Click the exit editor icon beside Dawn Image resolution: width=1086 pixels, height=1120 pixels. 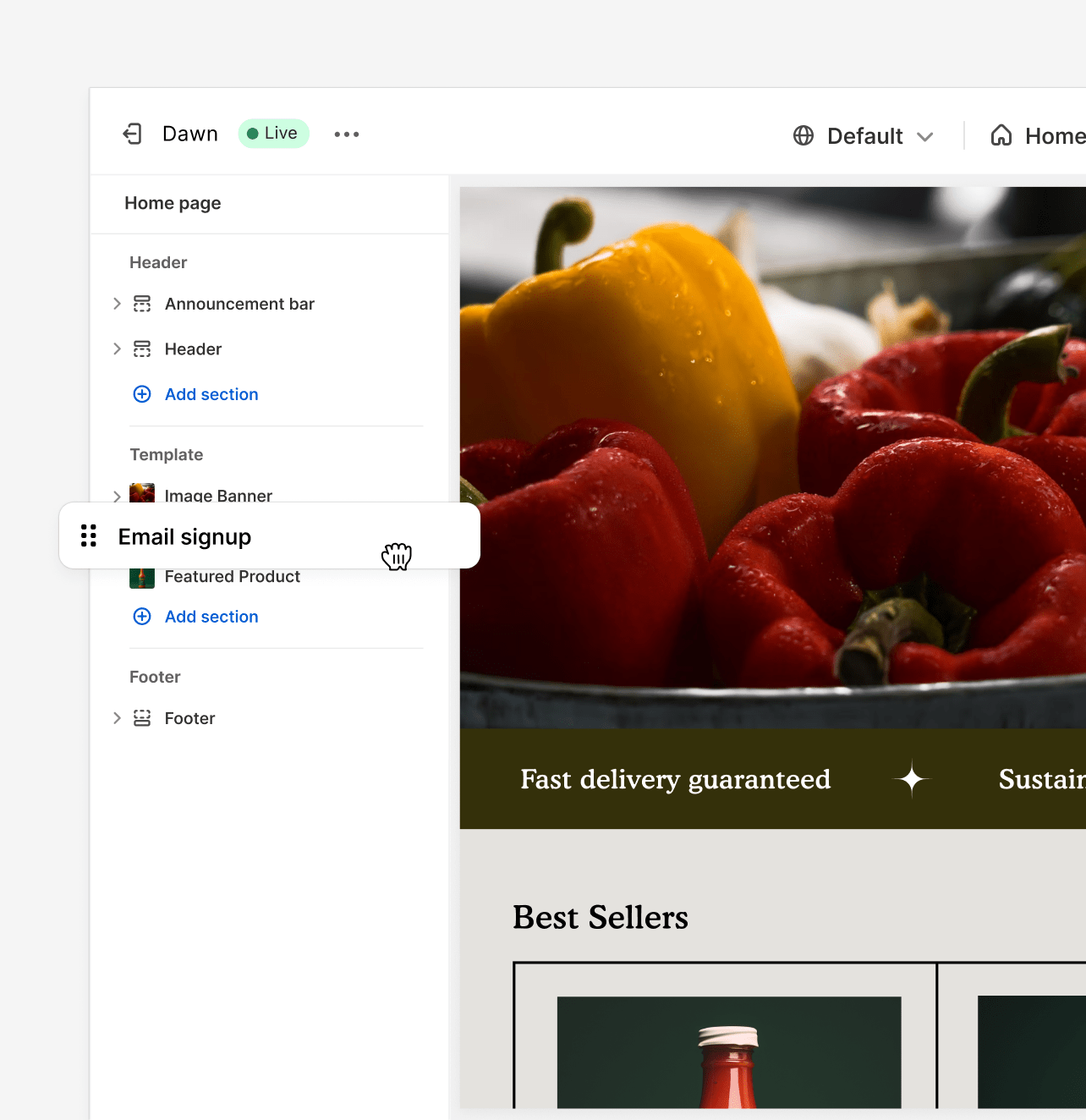coord(133,134)
